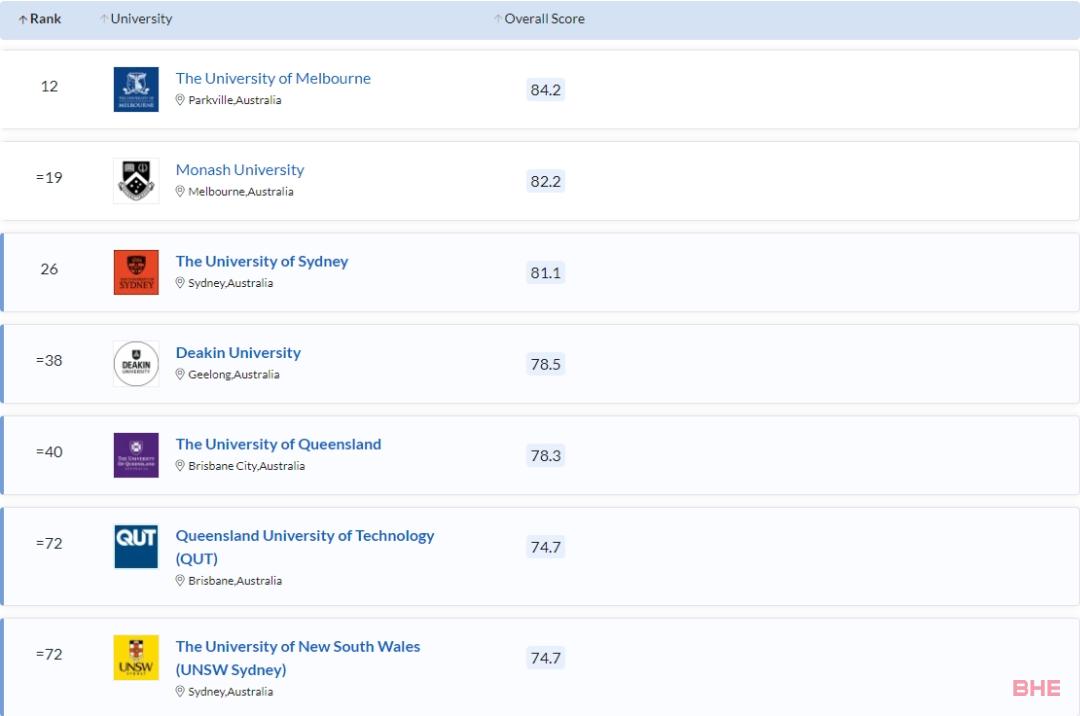This screenshot has height=716, width=1080.
Task: Click the Parkville, Australia location text
Action: pos(235,101)
